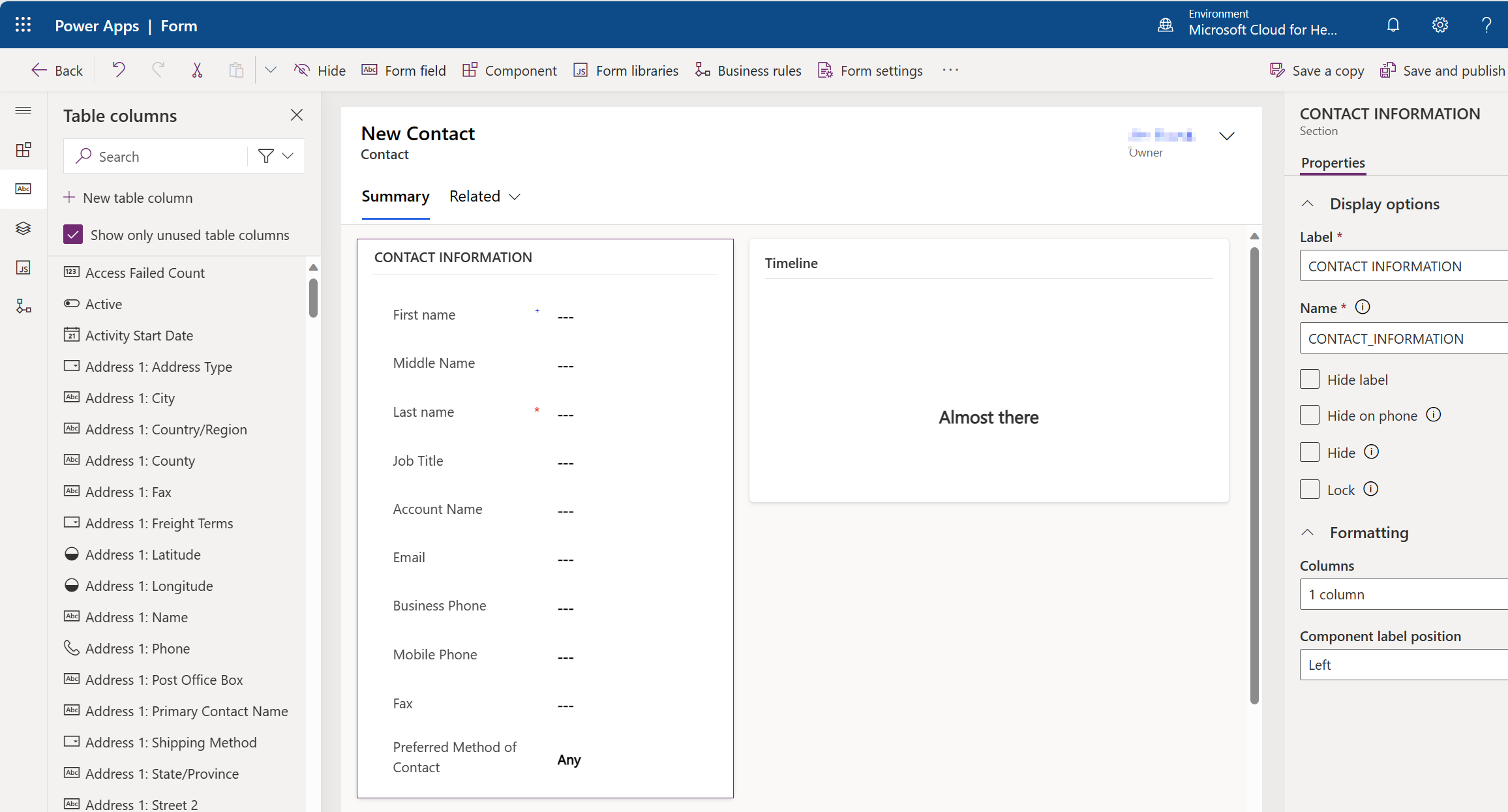Screen dimensions: 1508x812
Task: Open the help question mark
Action: coord(1486,25)
